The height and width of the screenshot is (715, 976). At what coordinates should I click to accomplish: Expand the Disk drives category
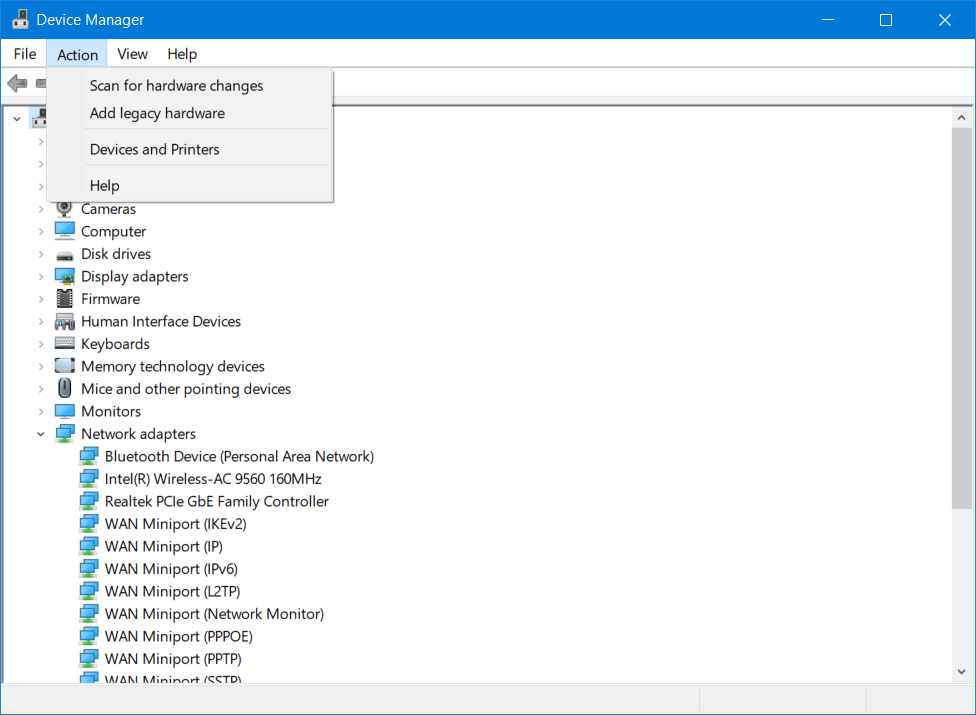click(40, 254)
